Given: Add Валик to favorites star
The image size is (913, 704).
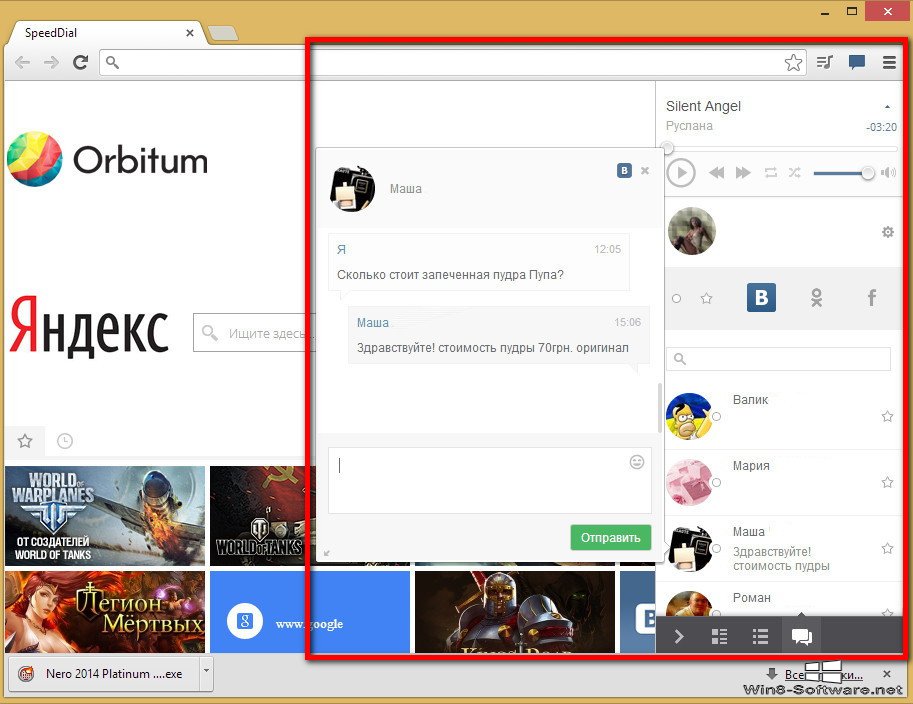Looking at the screenshot, I should (887, 416).
